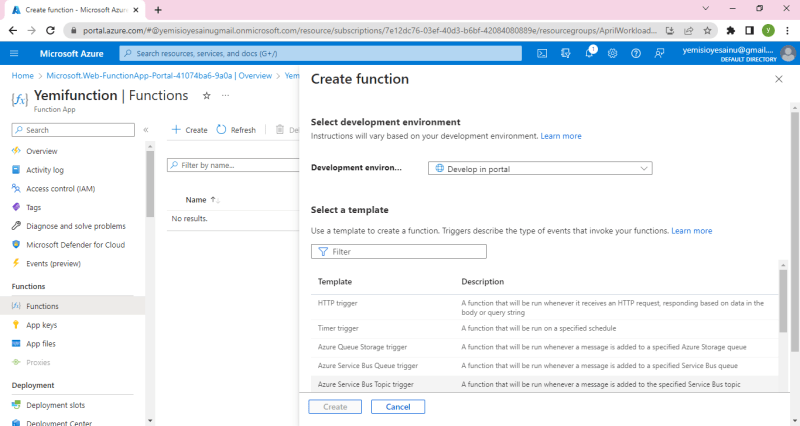This screenshot has height=426, width=800.
Task: Open Learn more link for development environment
Action: [x=561, y=136]
